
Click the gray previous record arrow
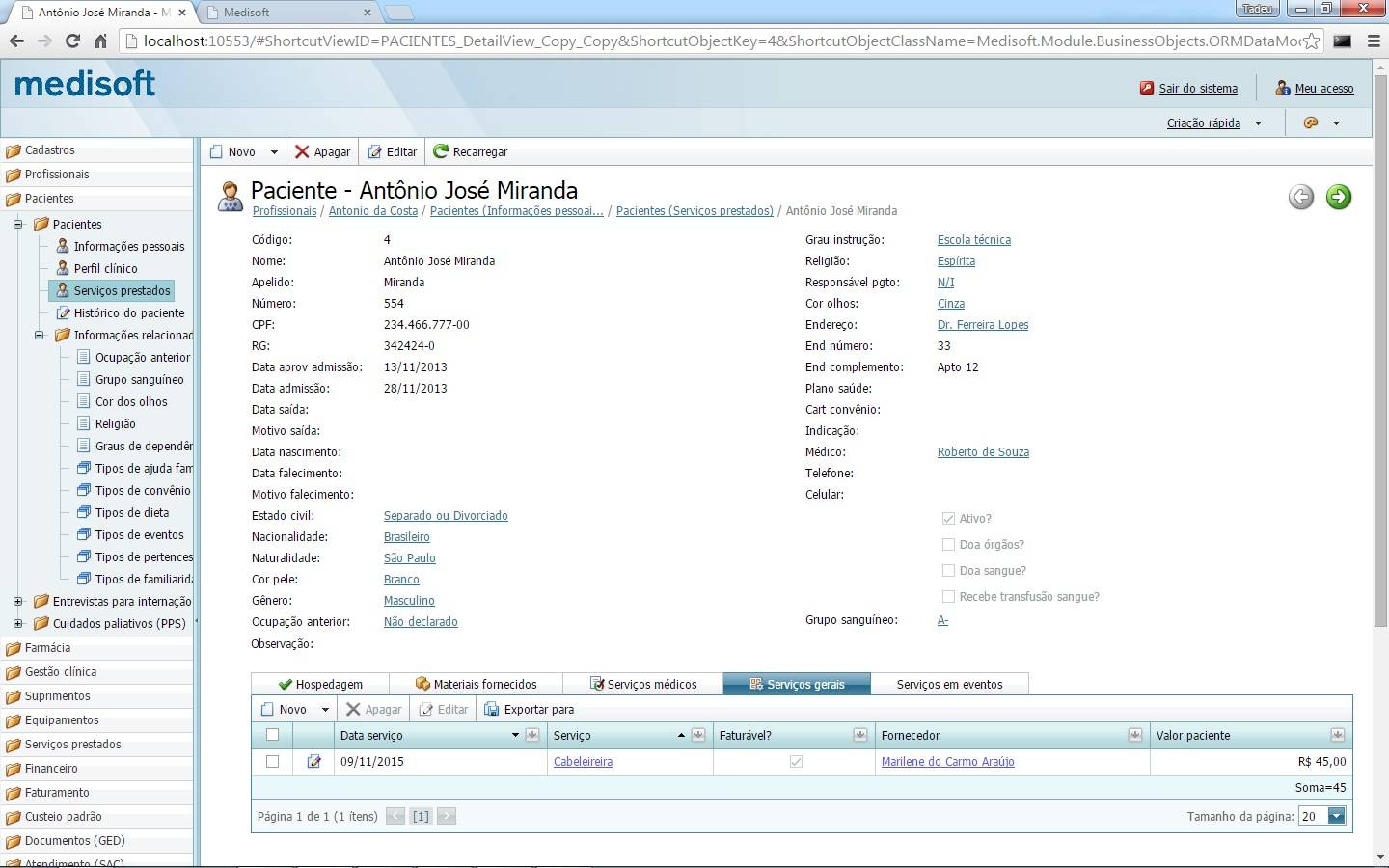pyautogui.click(x=1301, y=197)
